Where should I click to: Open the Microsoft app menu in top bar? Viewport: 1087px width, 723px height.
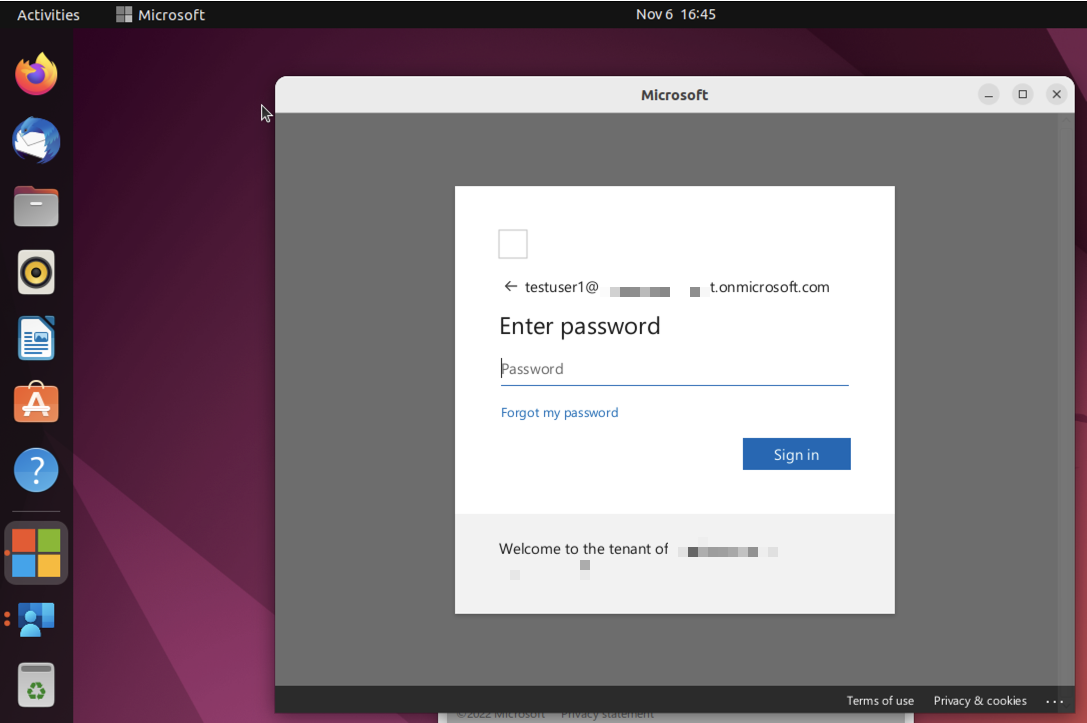tap(161, 14)
